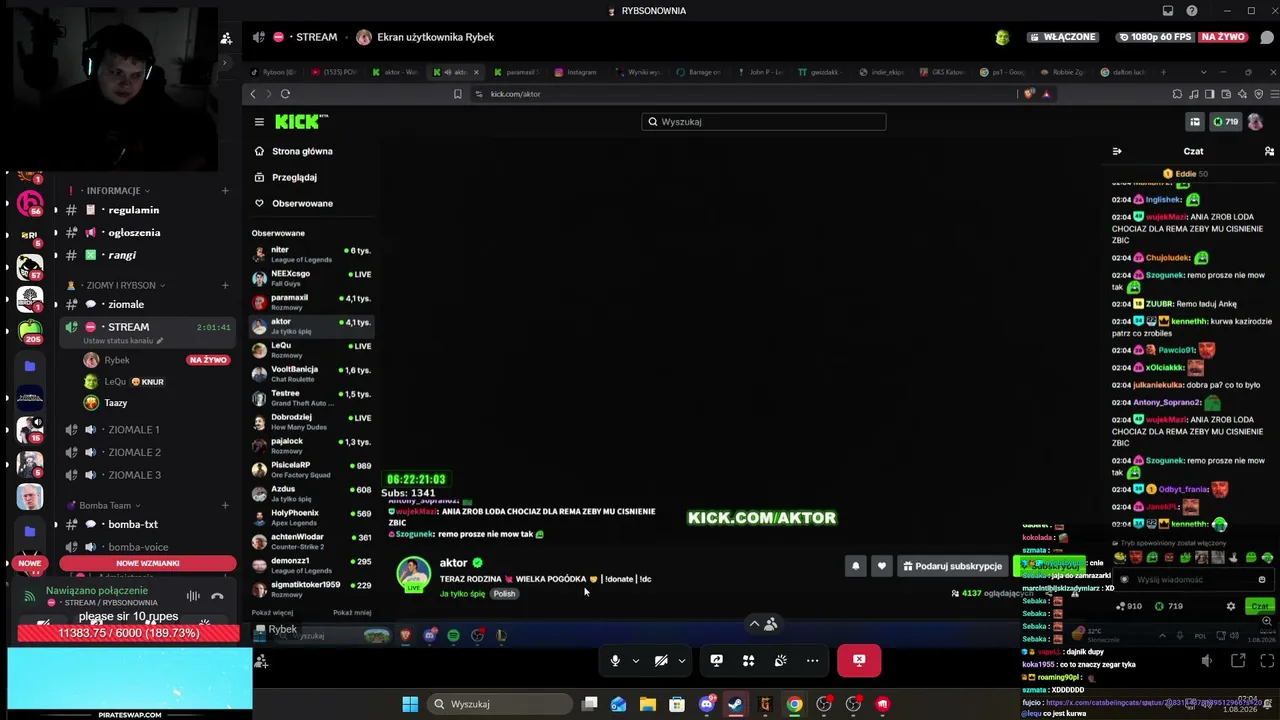The image size is (1280, 720).
Task: Focus the Kick Wyszukaj search field
Action: coord(764,122)
